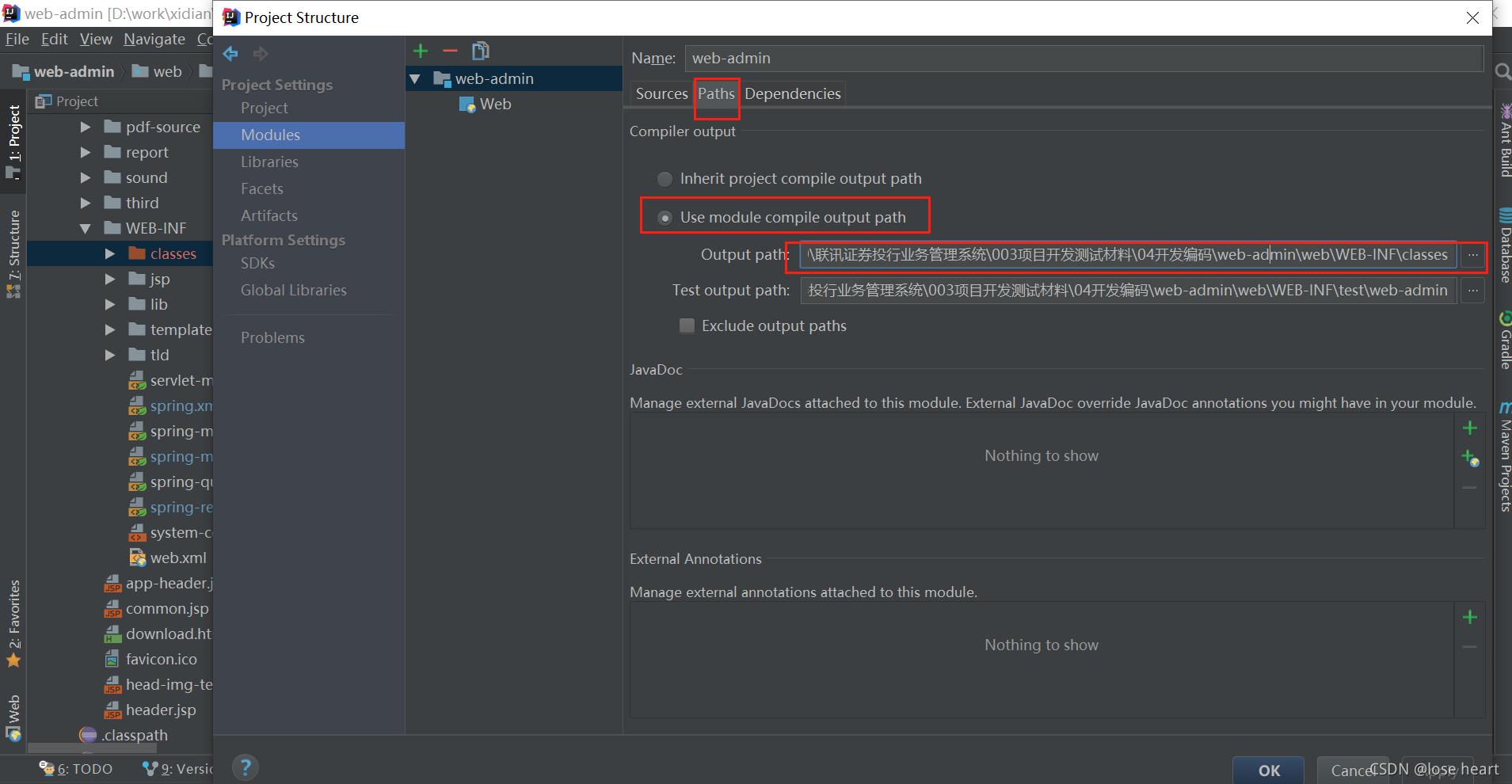Open the Edit menu
1512x784 pixels.
55,39
